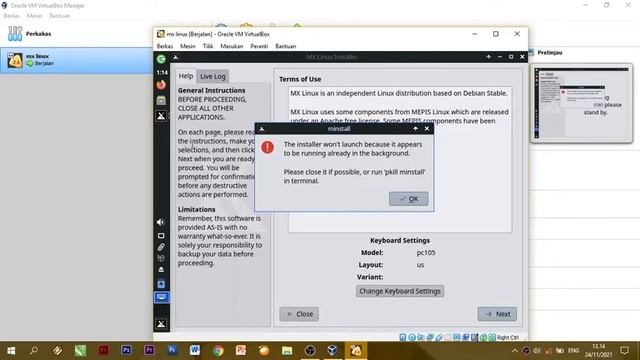Click OK in the minstall error dialog

point(409,199)
